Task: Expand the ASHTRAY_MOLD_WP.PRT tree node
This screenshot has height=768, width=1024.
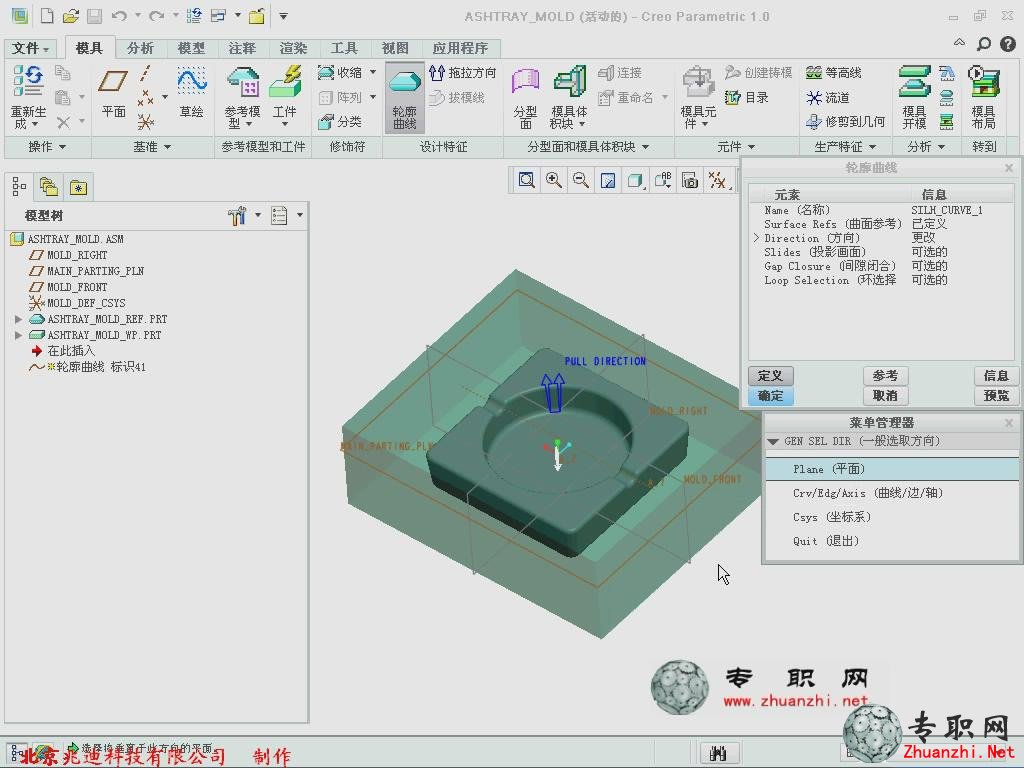Action: coord(18,335)
